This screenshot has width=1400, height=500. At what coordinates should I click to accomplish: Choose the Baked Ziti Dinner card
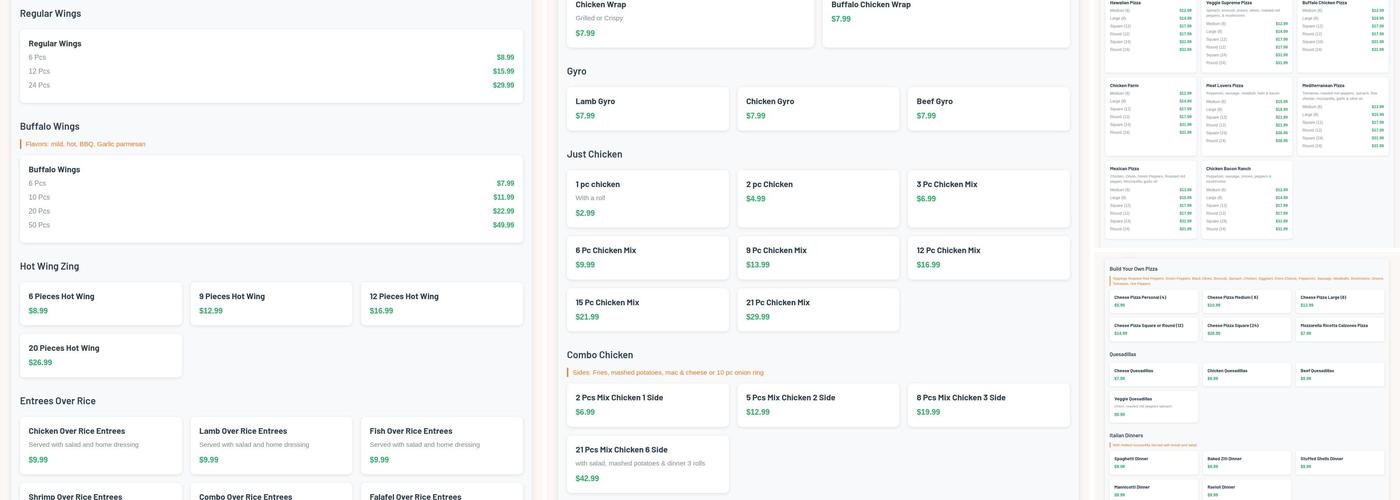(1247, 462)
